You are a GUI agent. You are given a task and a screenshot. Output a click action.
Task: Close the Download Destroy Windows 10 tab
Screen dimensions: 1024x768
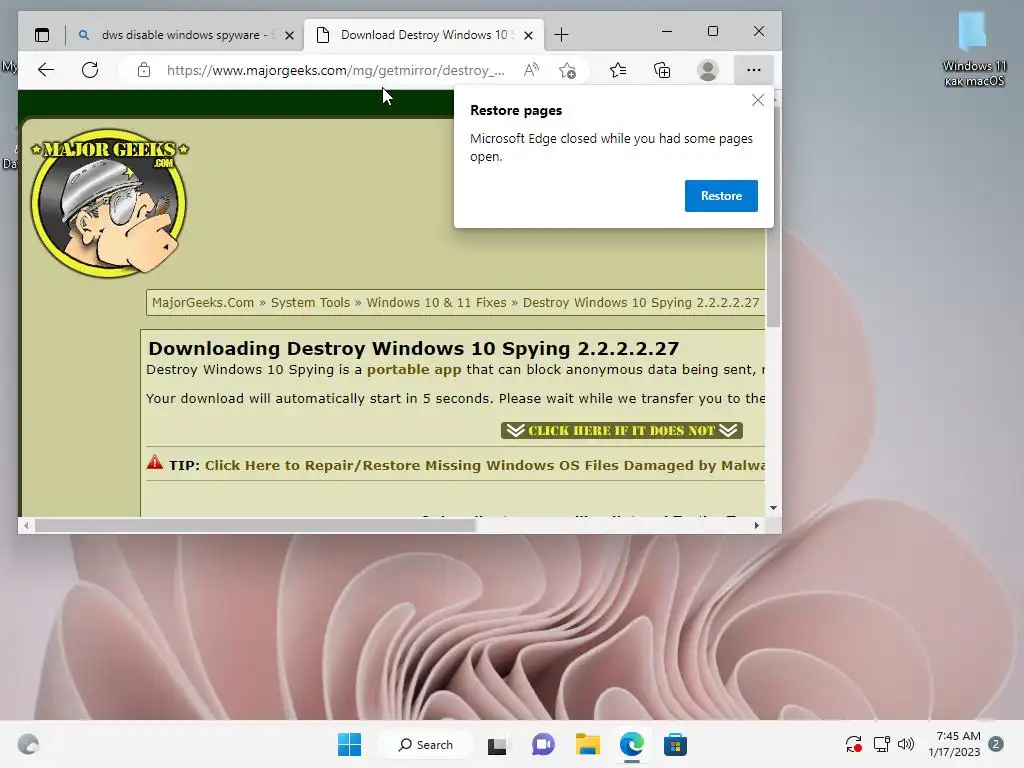coord(528,35)
